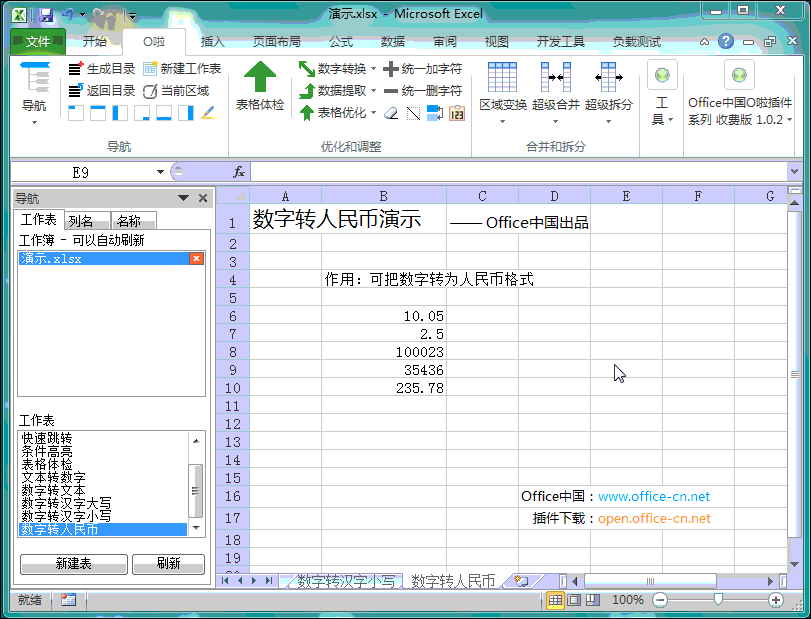Click the 刷新 button
The height and width of the screenshot is (619, 811).
[169, 564]
